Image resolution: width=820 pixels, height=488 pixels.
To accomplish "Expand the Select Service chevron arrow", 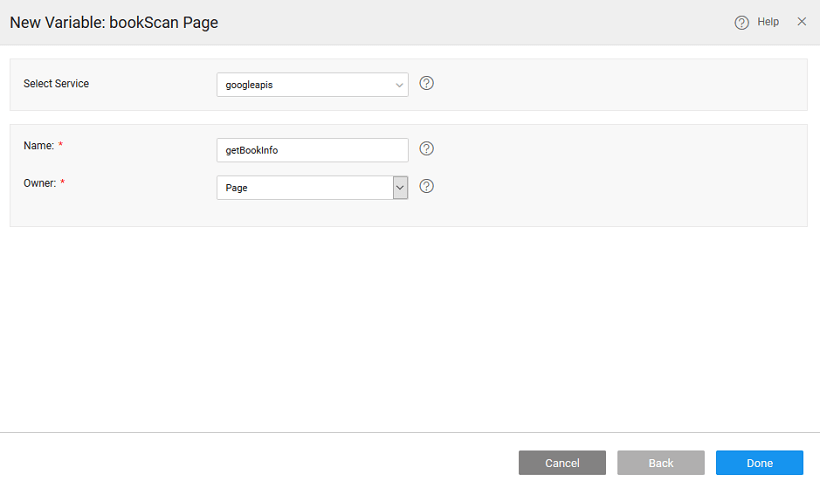I will tap(400, 85).
